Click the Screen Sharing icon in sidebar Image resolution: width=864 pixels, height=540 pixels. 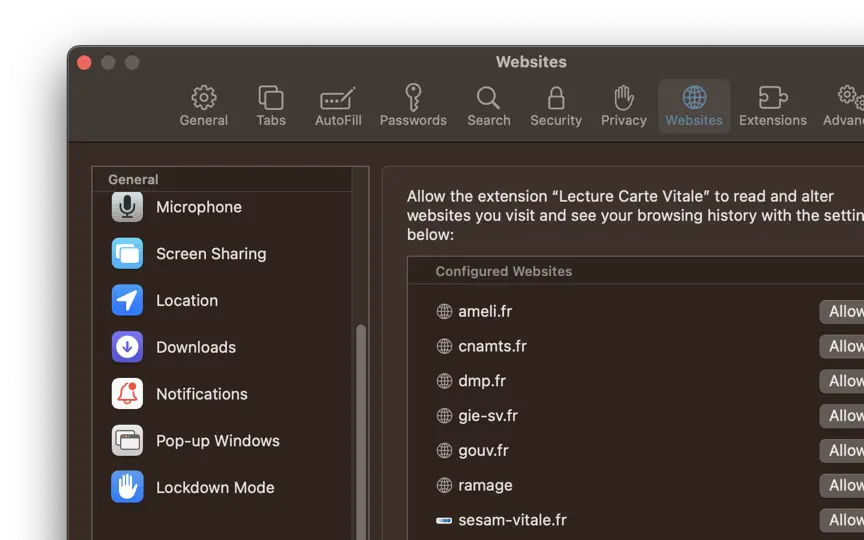(x=127, y=253)
